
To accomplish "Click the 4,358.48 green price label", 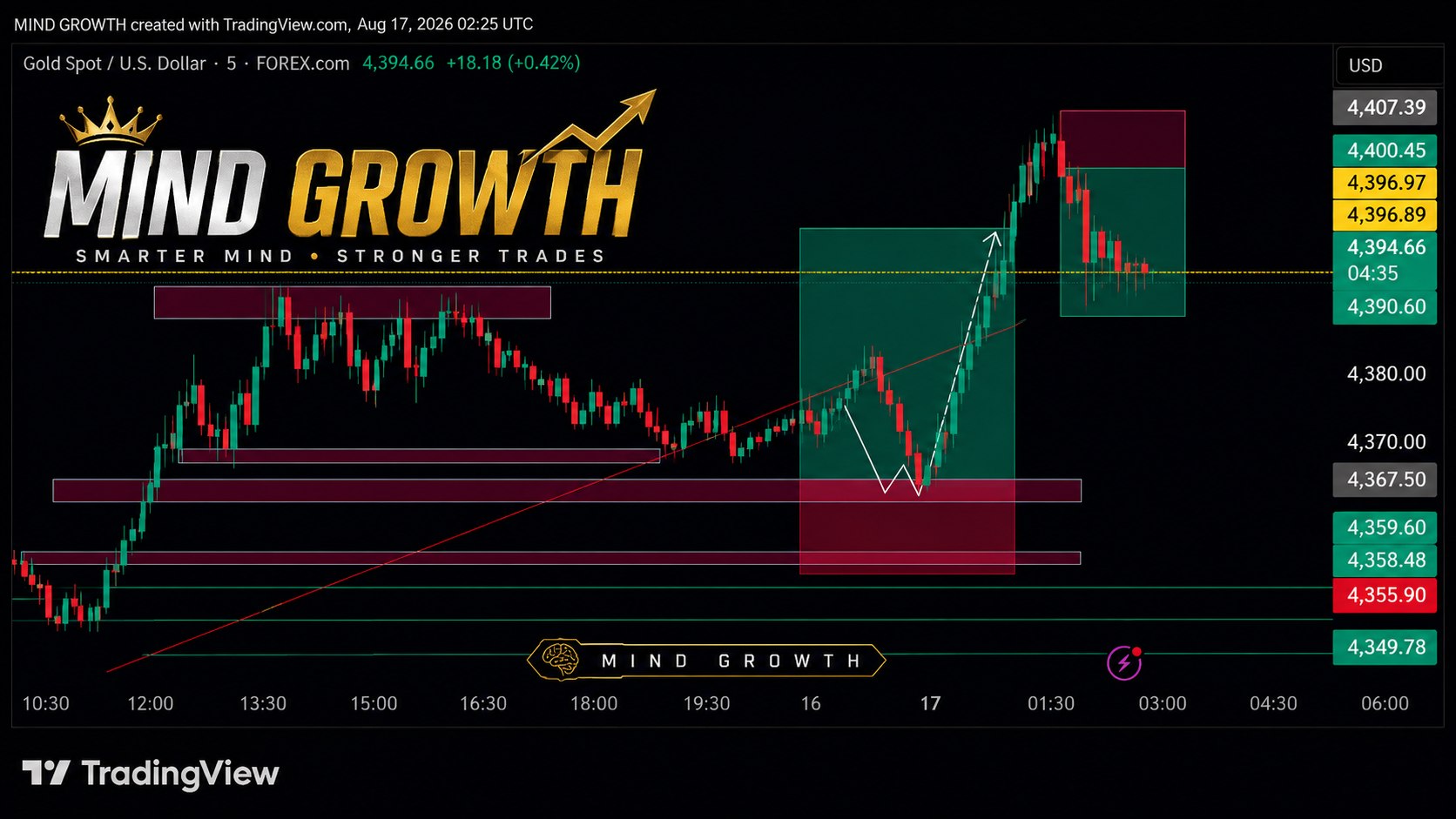I will (1385, 561).
